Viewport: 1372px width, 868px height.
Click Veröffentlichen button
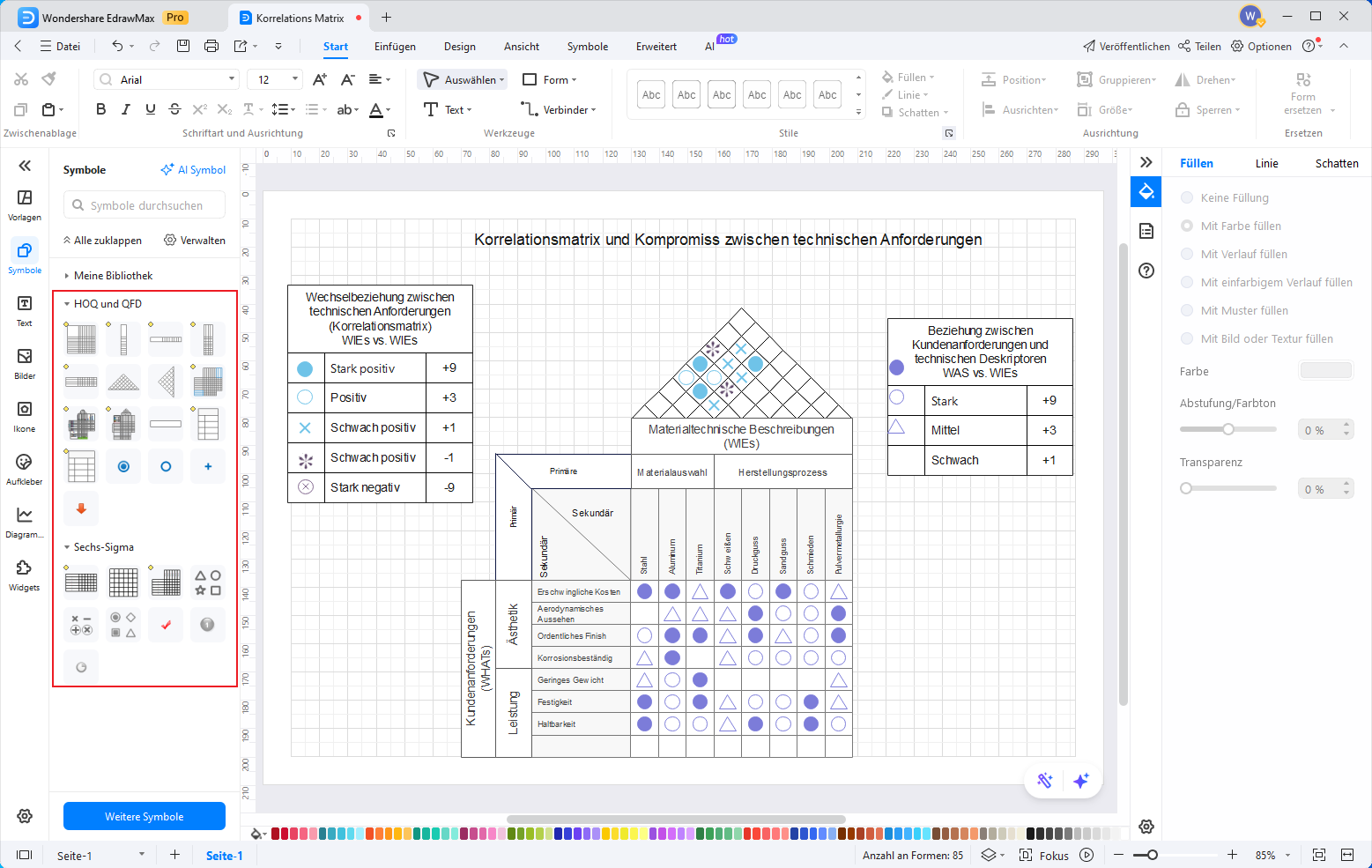point(1126,46)
